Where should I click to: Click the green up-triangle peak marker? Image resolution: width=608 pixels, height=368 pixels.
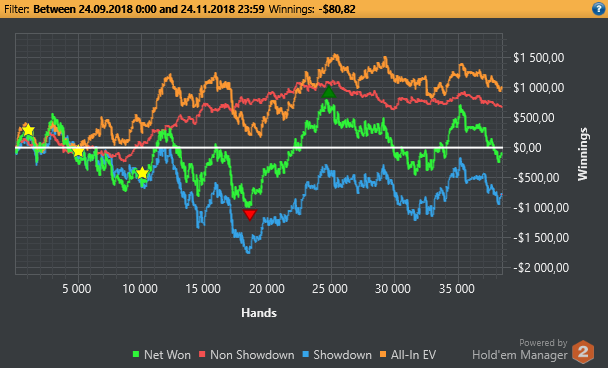(x=329, y=92)
